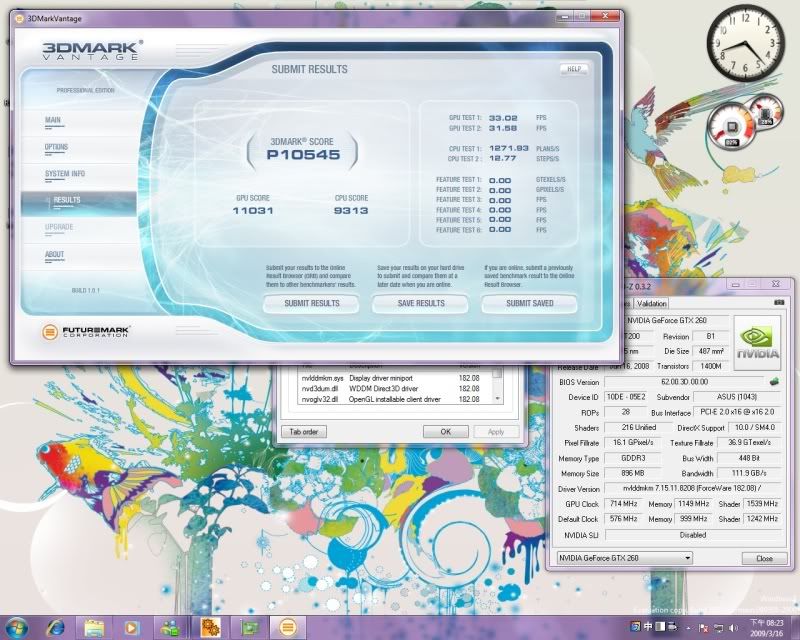Click the NVIDIA SLI Disabled field
Viewport: 800px width, 640px height.
(x=693, y=535)
